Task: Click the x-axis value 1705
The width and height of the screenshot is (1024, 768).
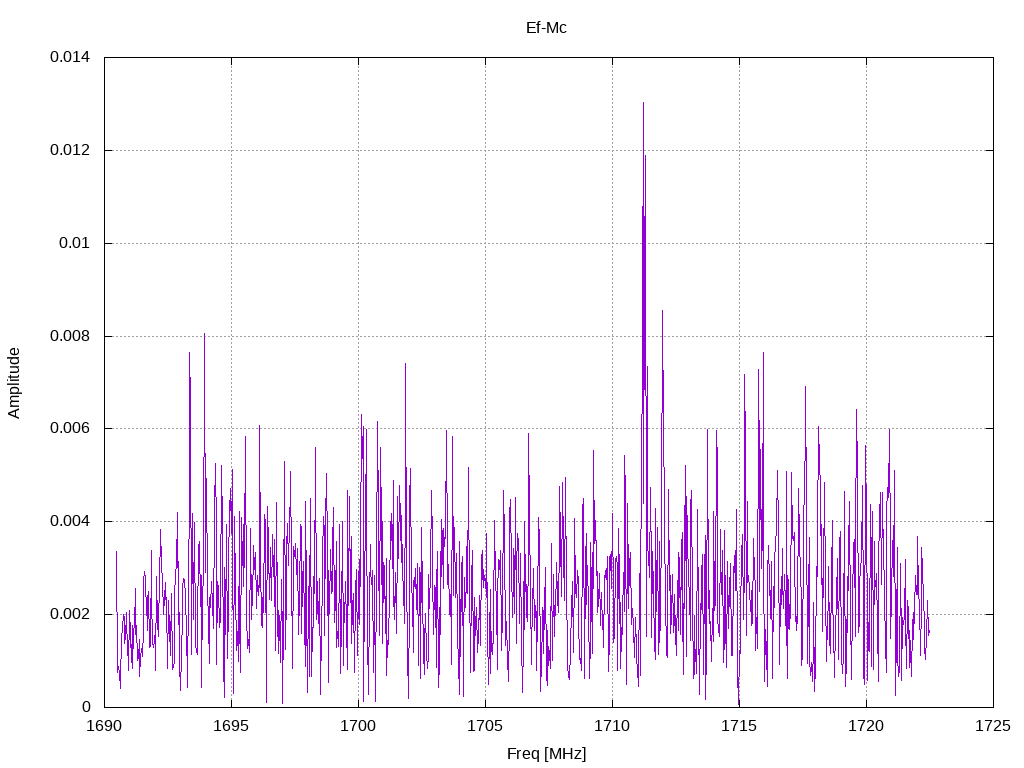Action: click(x=485, y=726)
